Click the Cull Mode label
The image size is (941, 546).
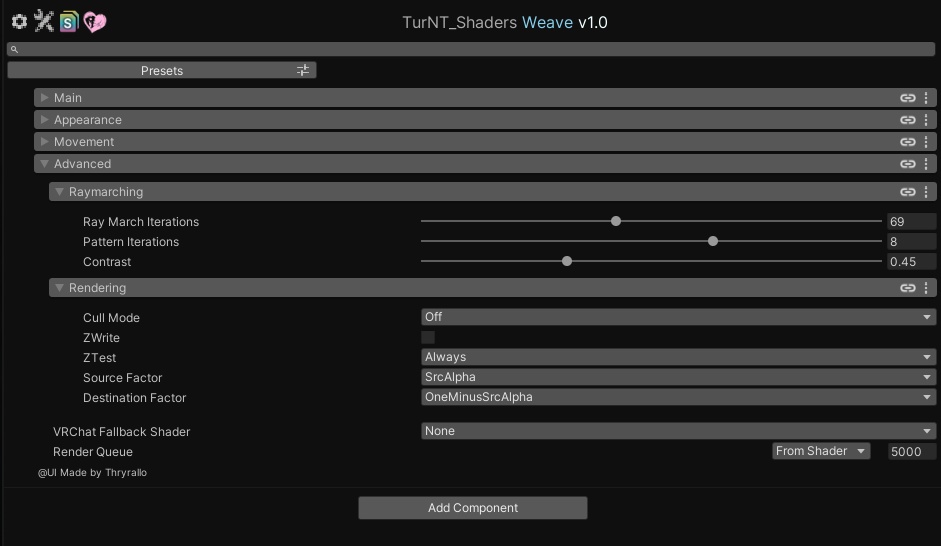tap(111, 317)
